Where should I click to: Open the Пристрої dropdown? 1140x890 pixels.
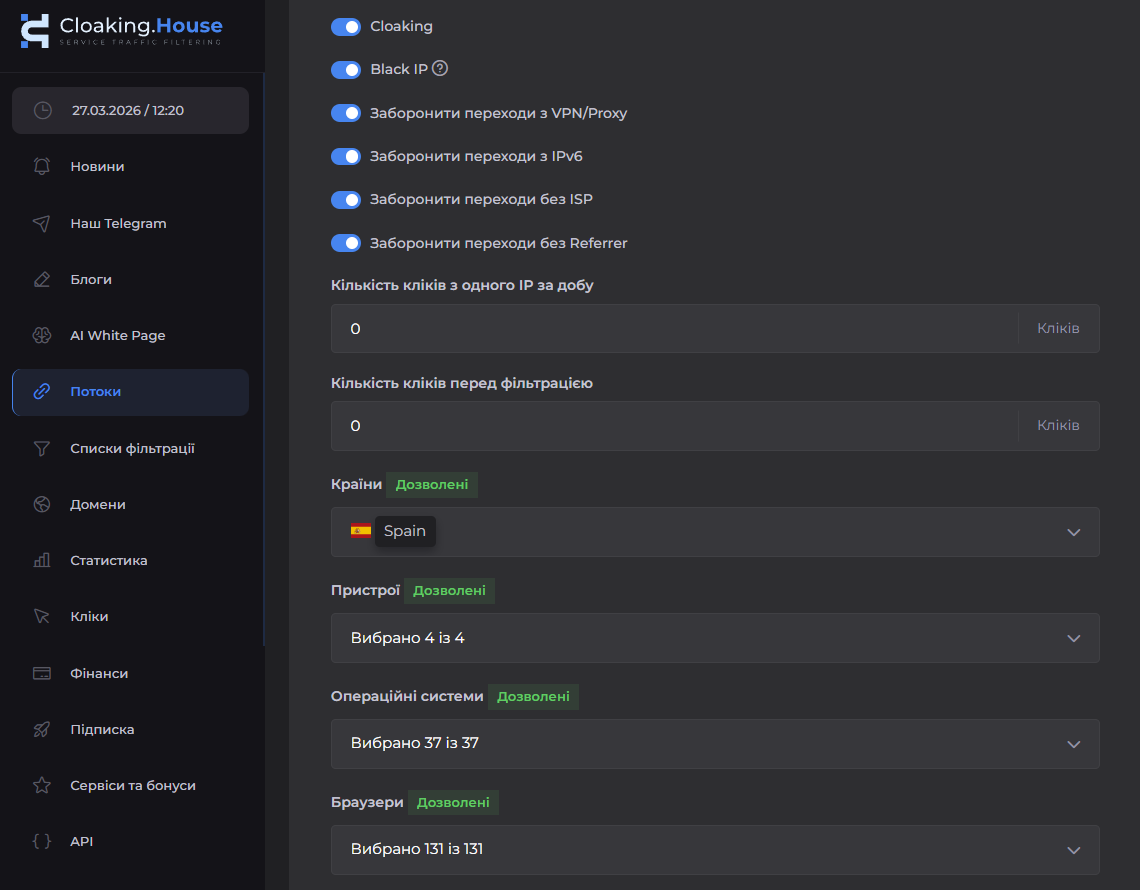[x=714, y=638]
